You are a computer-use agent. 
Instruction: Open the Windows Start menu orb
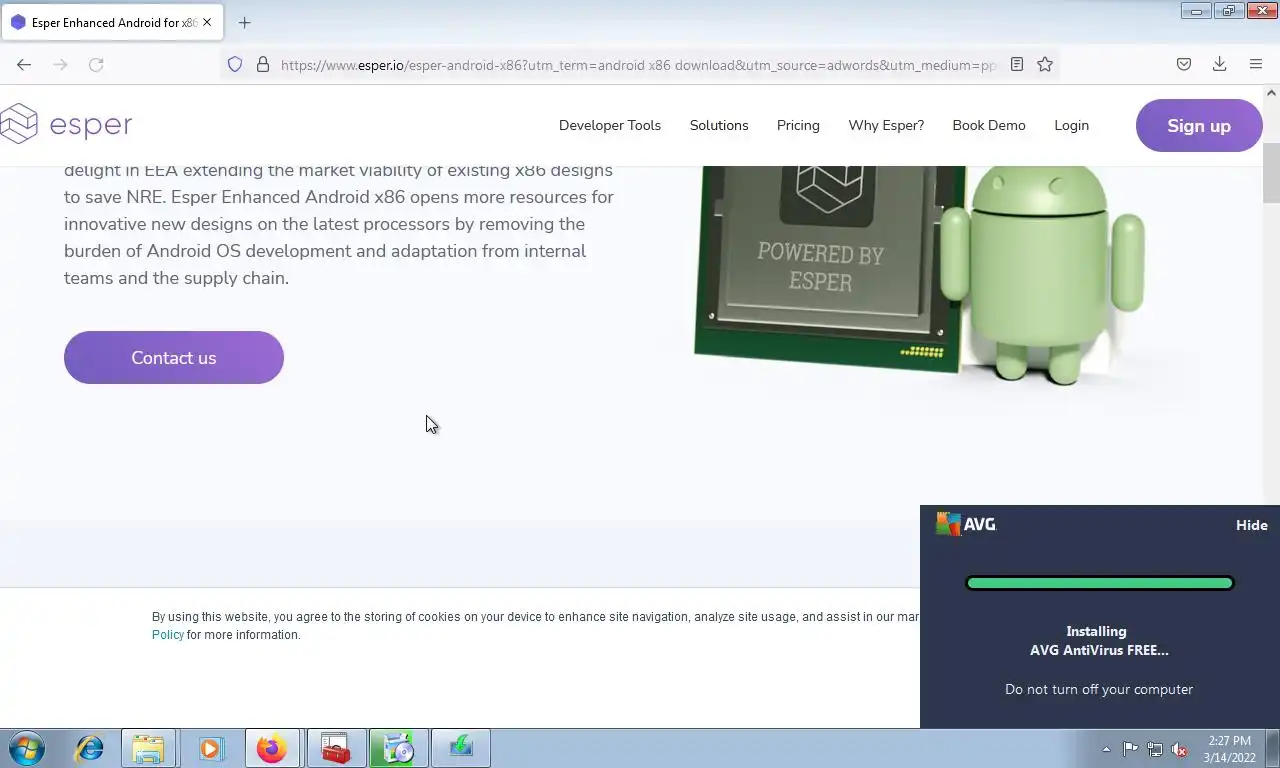27,748
